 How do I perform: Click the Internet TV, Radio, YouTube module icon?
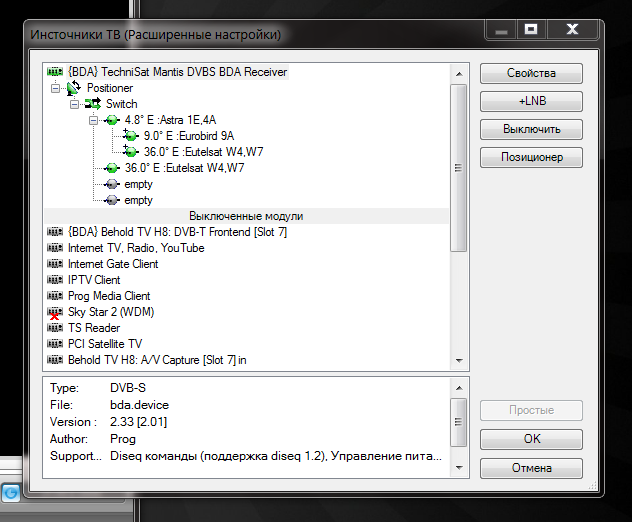tap(55, 248)
